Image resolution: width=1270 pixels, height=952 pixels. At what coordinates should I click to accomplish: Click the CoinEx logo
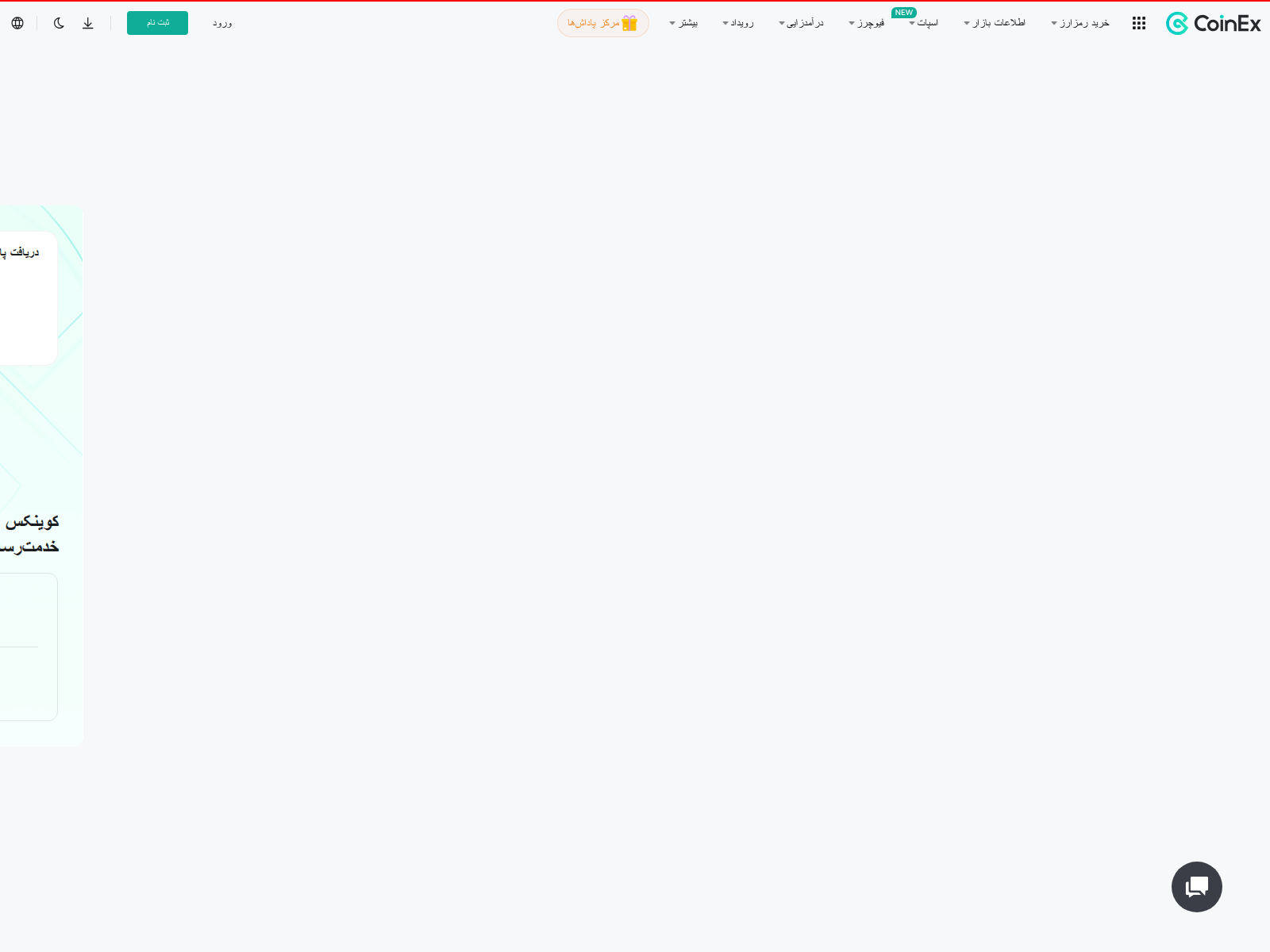pos(1213,24)
